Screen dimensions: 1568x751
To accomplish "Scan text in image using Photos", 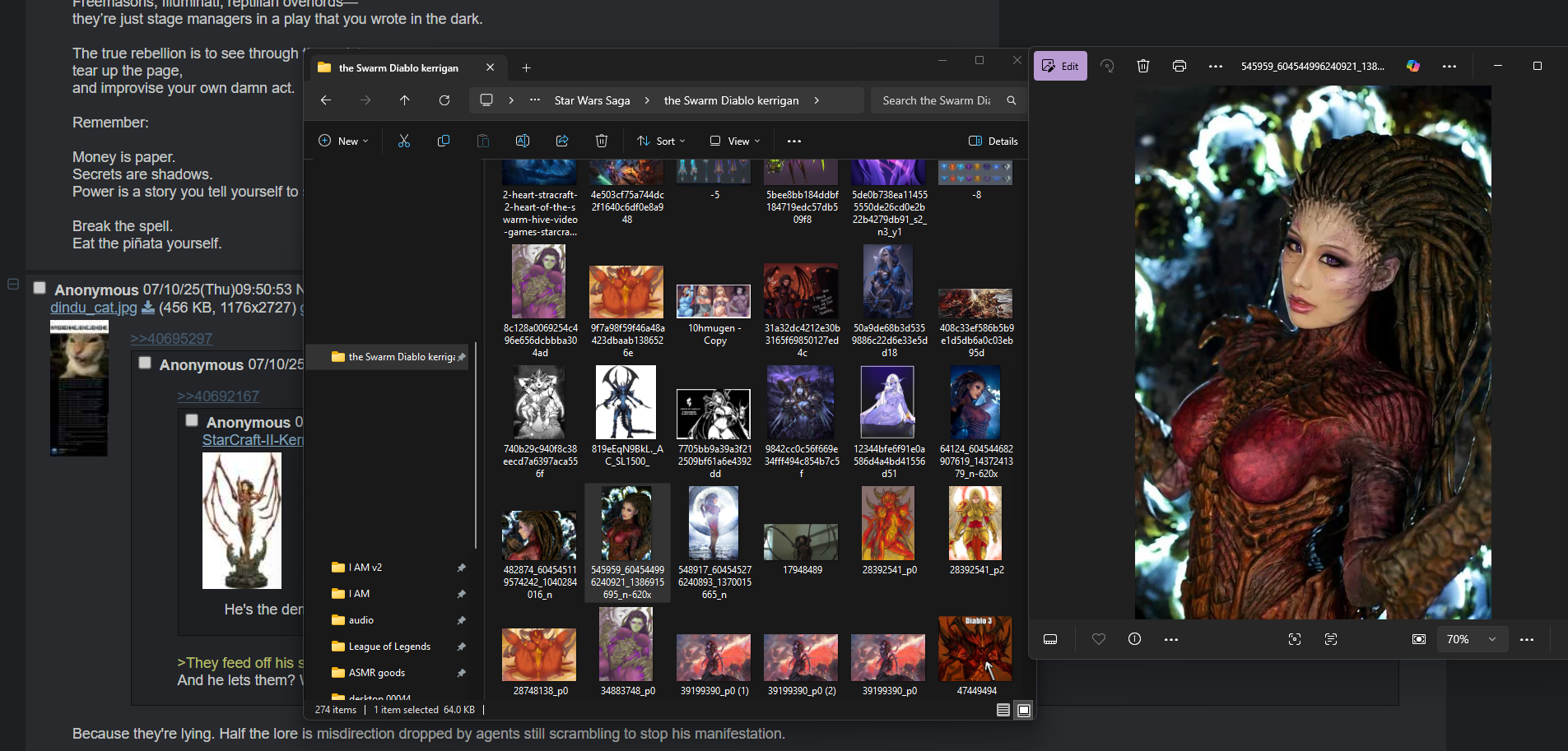I will [1331, 639].
